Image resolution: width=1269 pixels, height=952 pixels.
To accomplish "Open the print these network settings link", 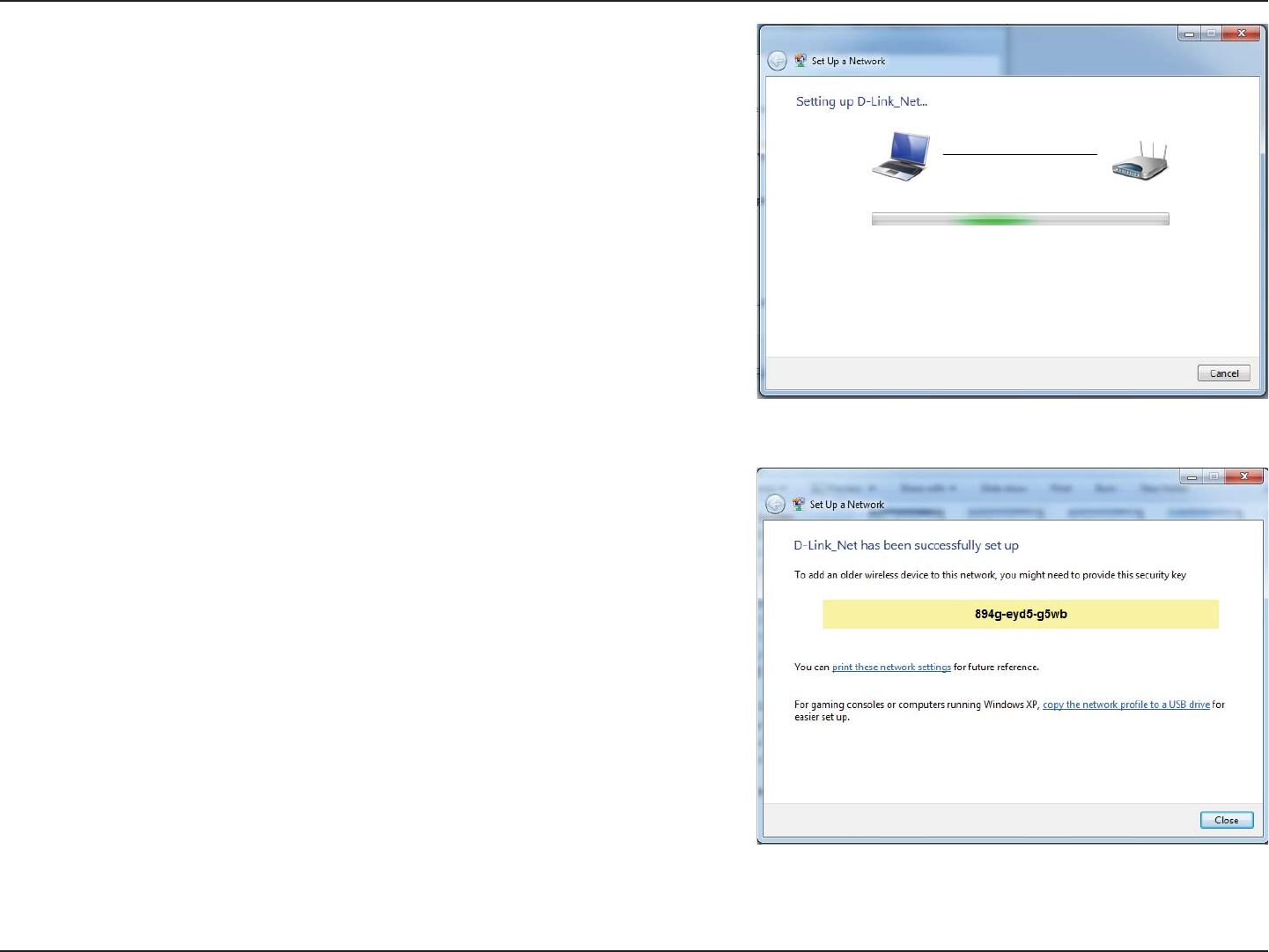I will 891,668.
